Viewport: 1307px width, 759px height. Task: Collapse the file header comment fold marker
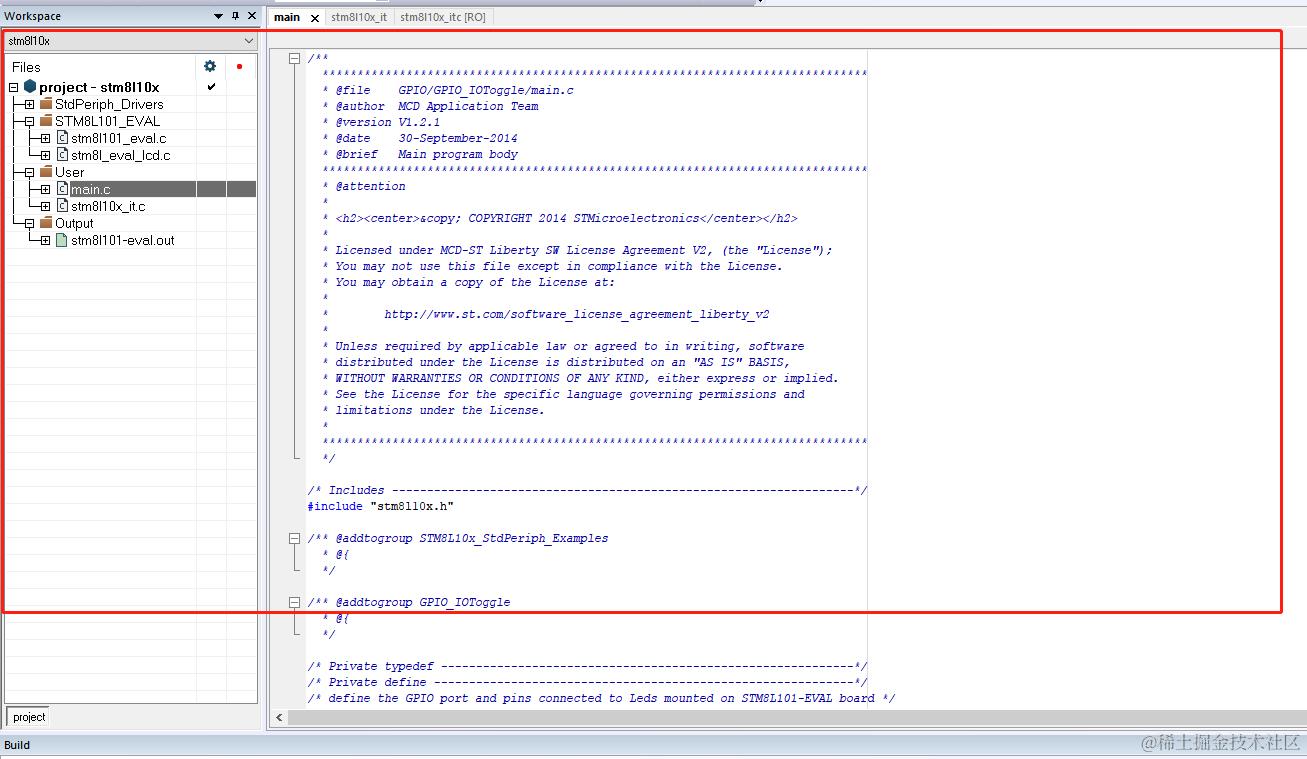294,59
